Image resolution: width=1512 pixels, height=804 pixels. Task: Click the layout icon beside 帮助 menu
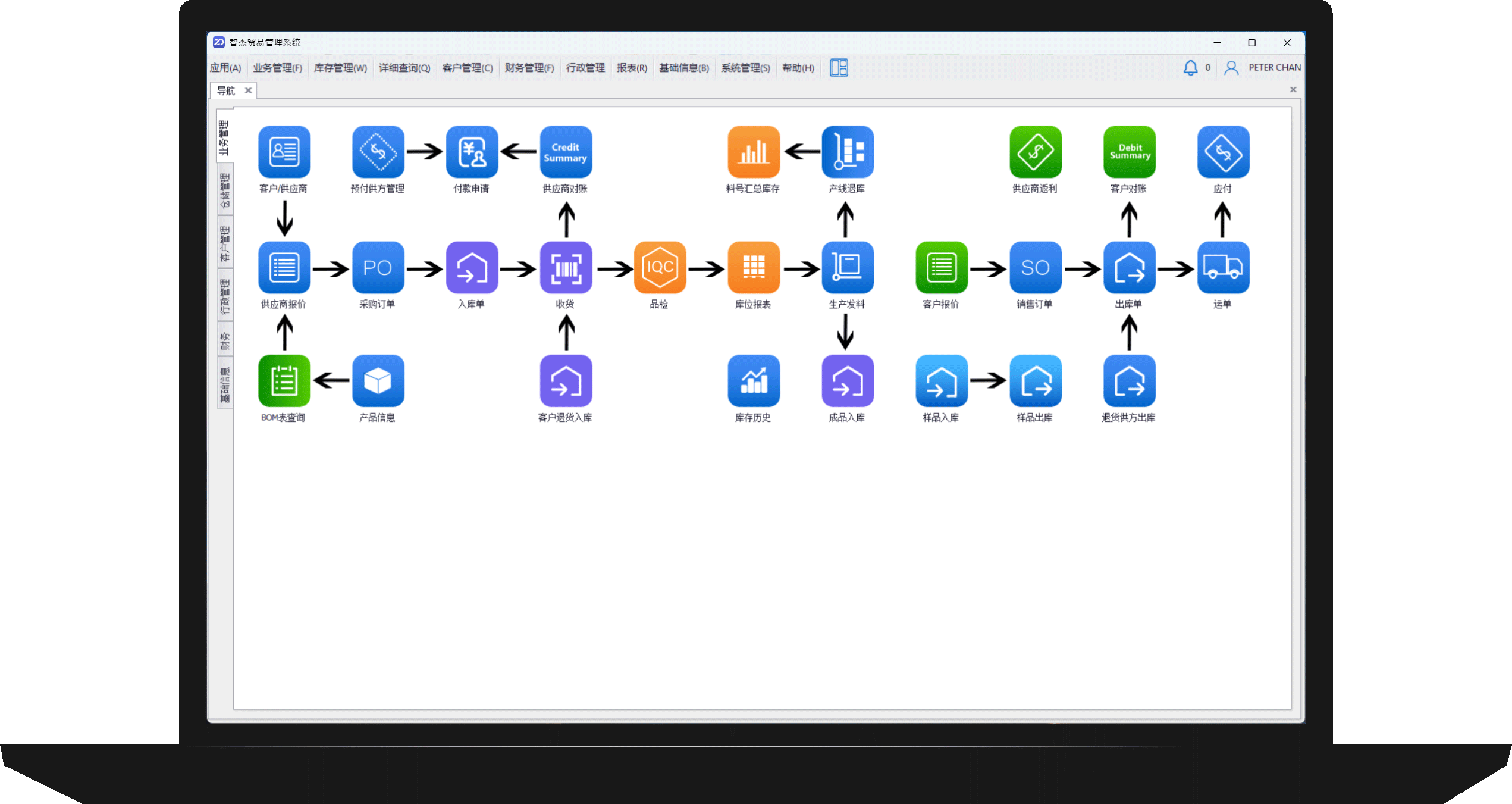pyautogui.click(x=839, y=68)
